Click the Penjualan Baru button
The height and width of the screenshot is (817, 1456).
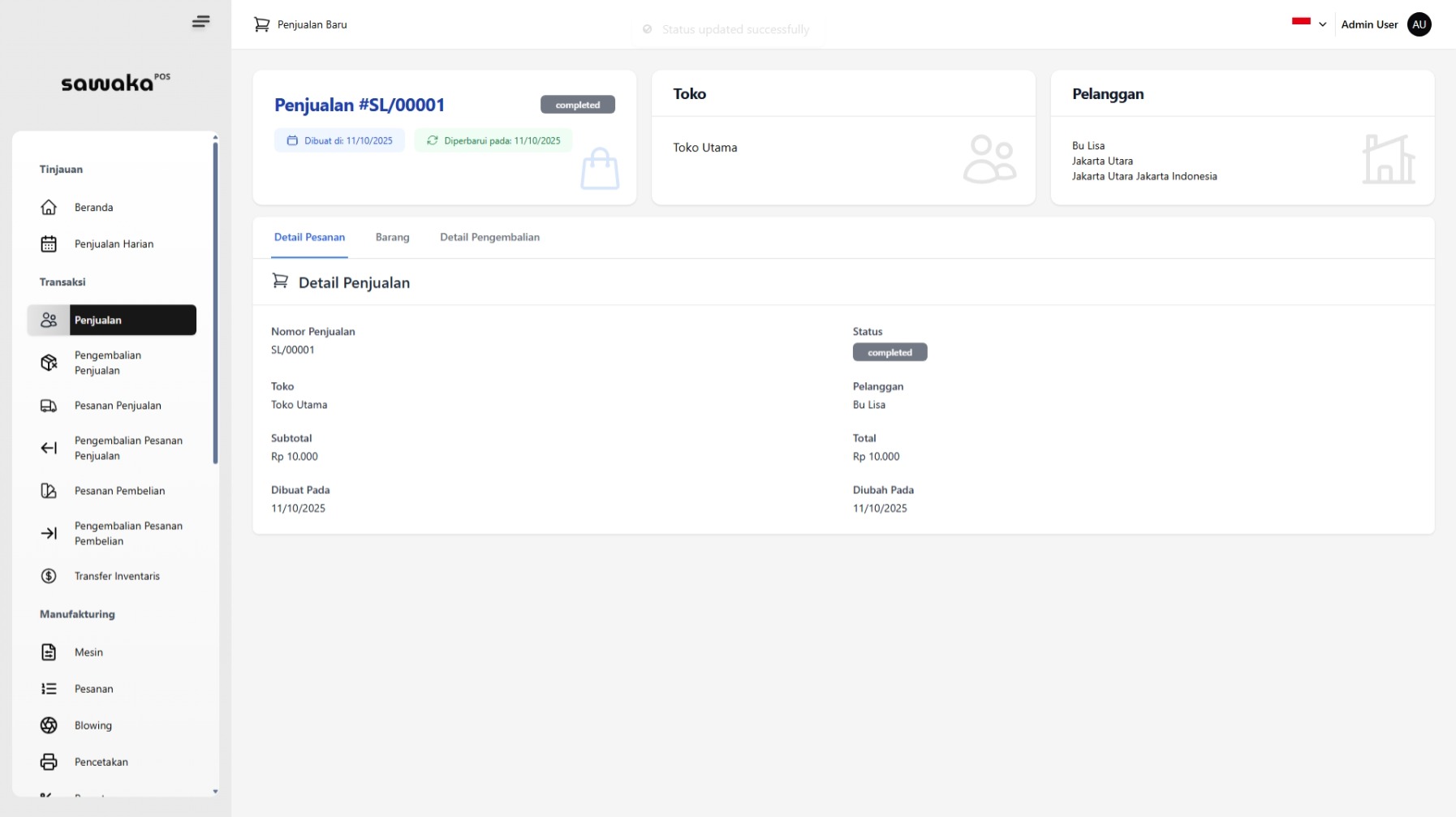(x=301, y=25)
